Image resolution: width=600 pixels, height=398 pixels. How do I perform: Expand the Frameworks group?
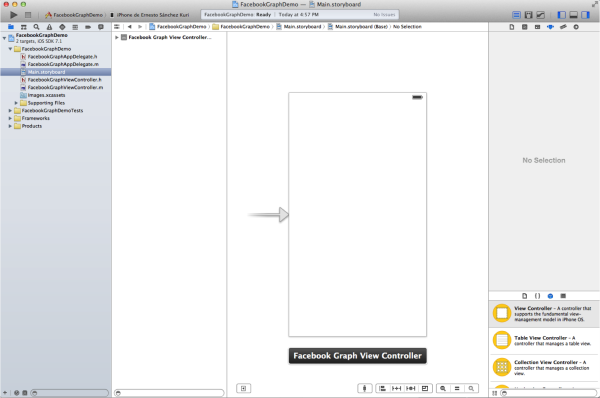click(10, 118)
